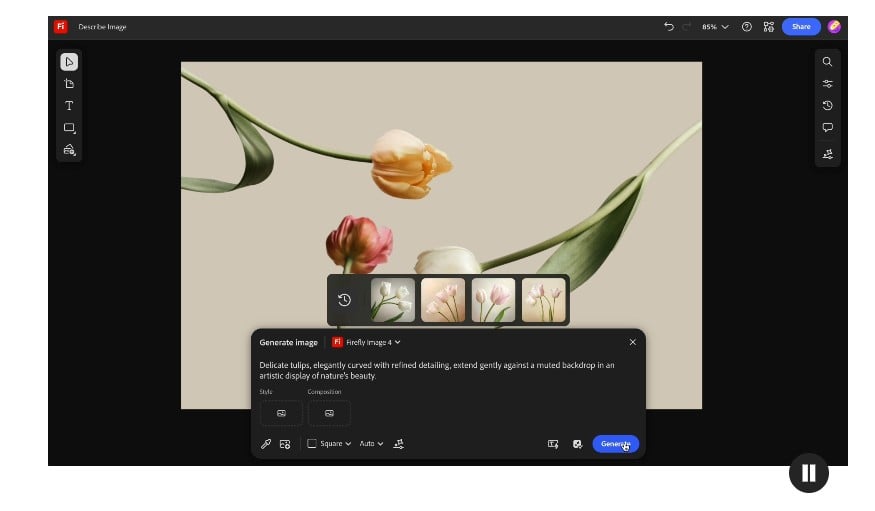Select the arrow selection tool
Viewport: 875px width, 511px height.
click(x=69, y=62)
